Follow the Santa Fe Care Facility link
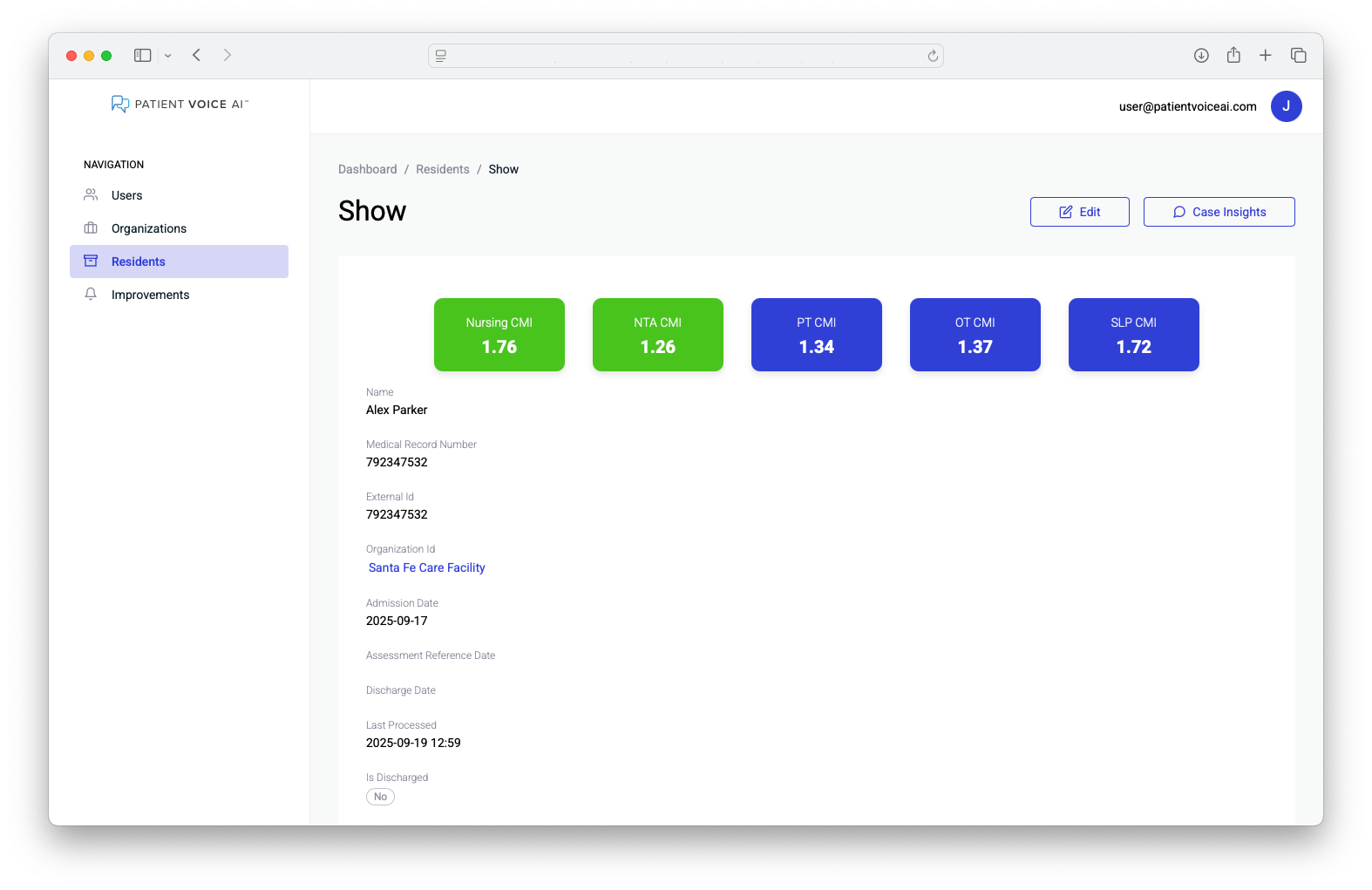Screen dimensions: 1372x890 [x=426, y=567]
